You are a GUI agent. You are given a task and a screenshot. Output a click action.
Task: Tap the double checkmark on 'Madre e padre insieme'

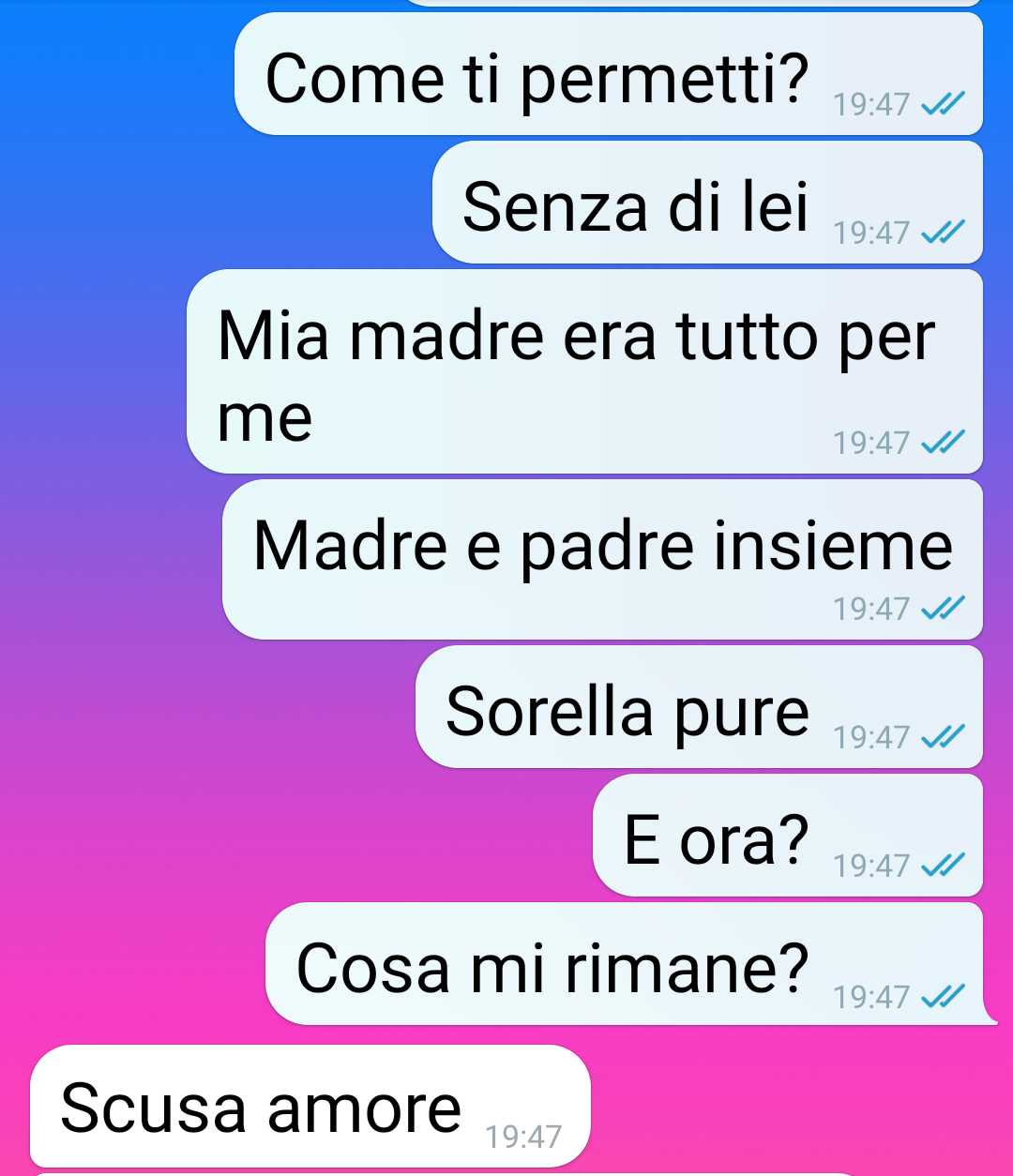point(943,609)
